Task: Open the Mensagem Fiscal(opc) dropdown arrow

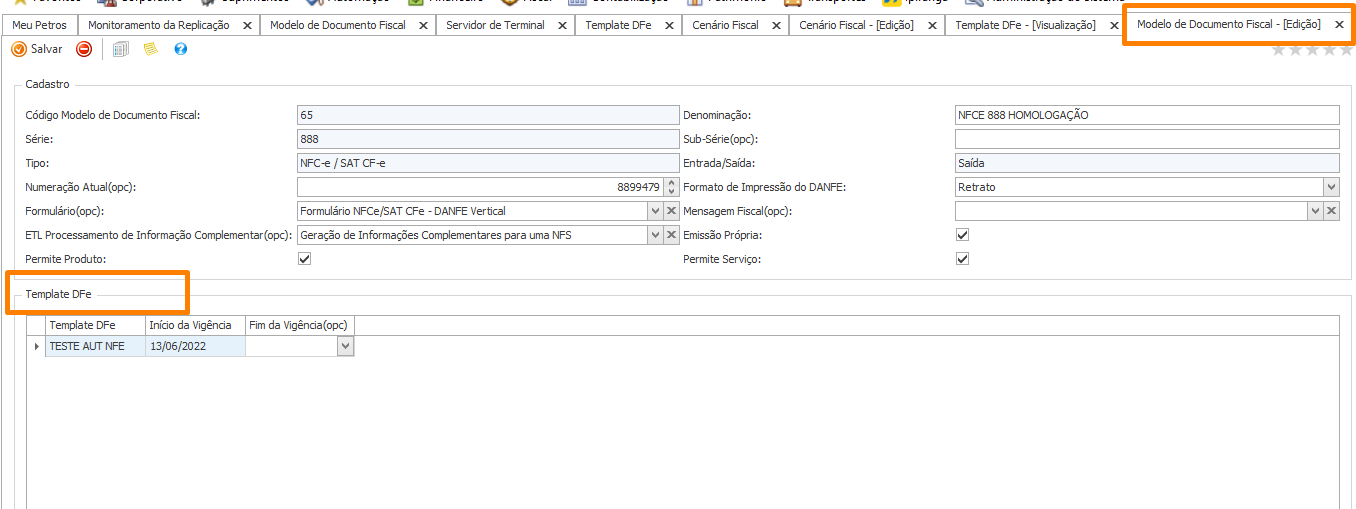Action: click(1315, 211)
